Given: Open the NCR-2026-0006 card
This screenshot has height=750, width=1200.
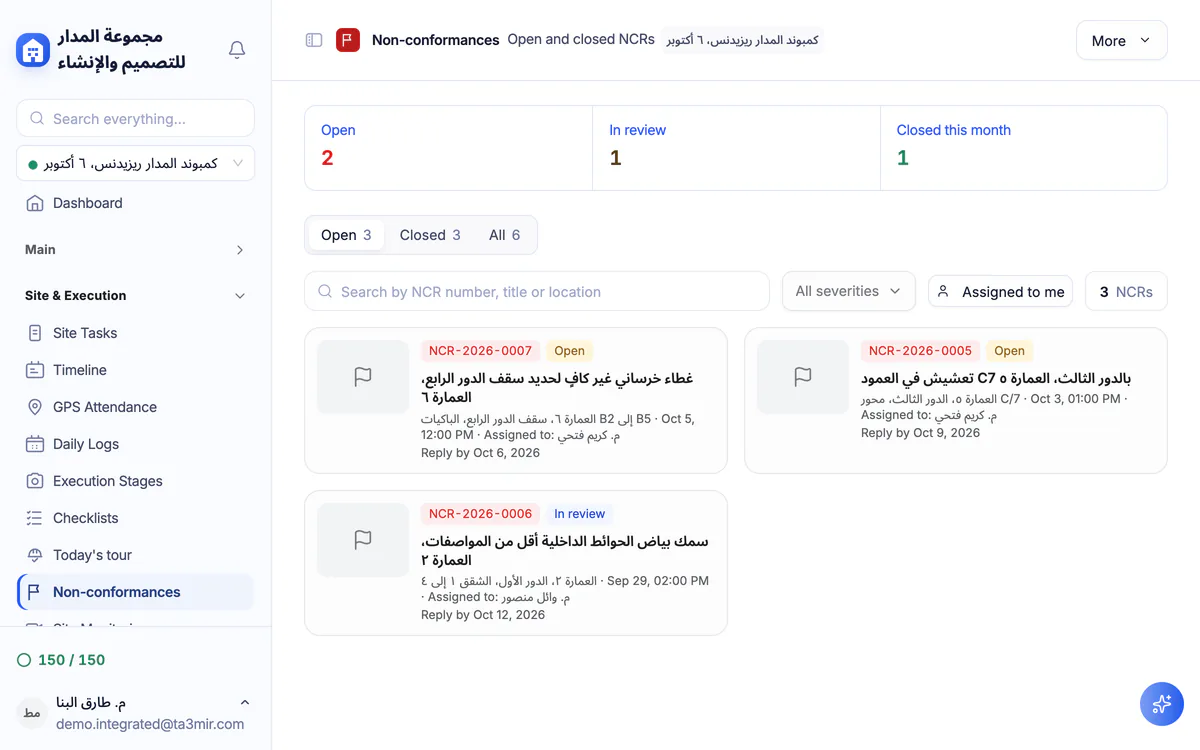Looking at the screenshot, I should tap(516, 563).
